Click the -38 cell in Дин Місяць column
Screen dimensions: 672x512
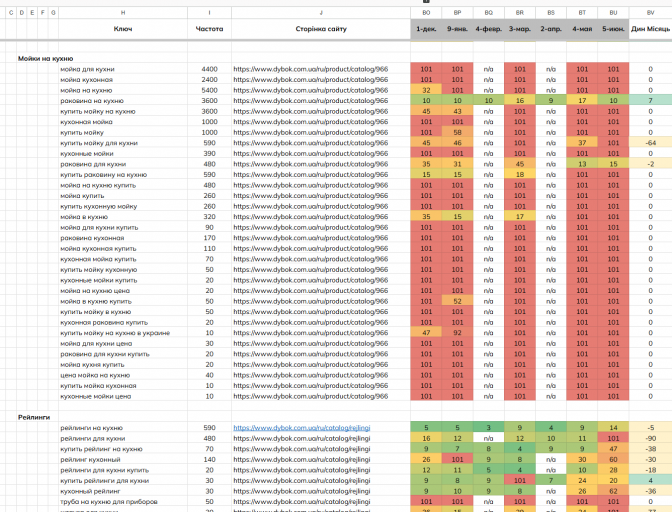(650, 449)
